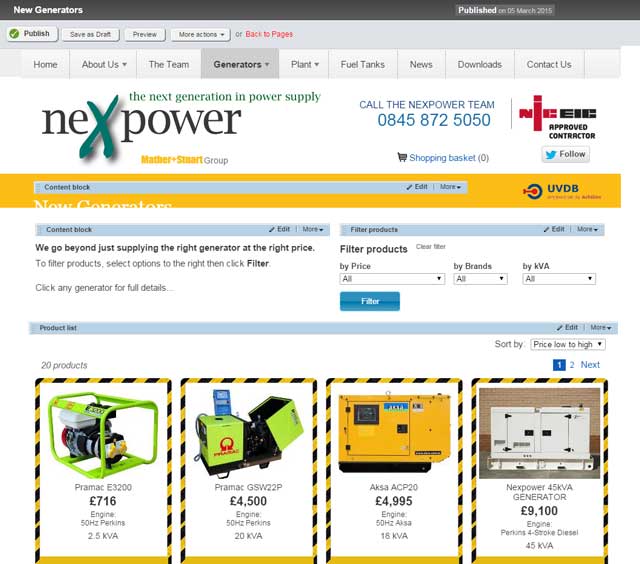Click the Published status label

[504, 10]
